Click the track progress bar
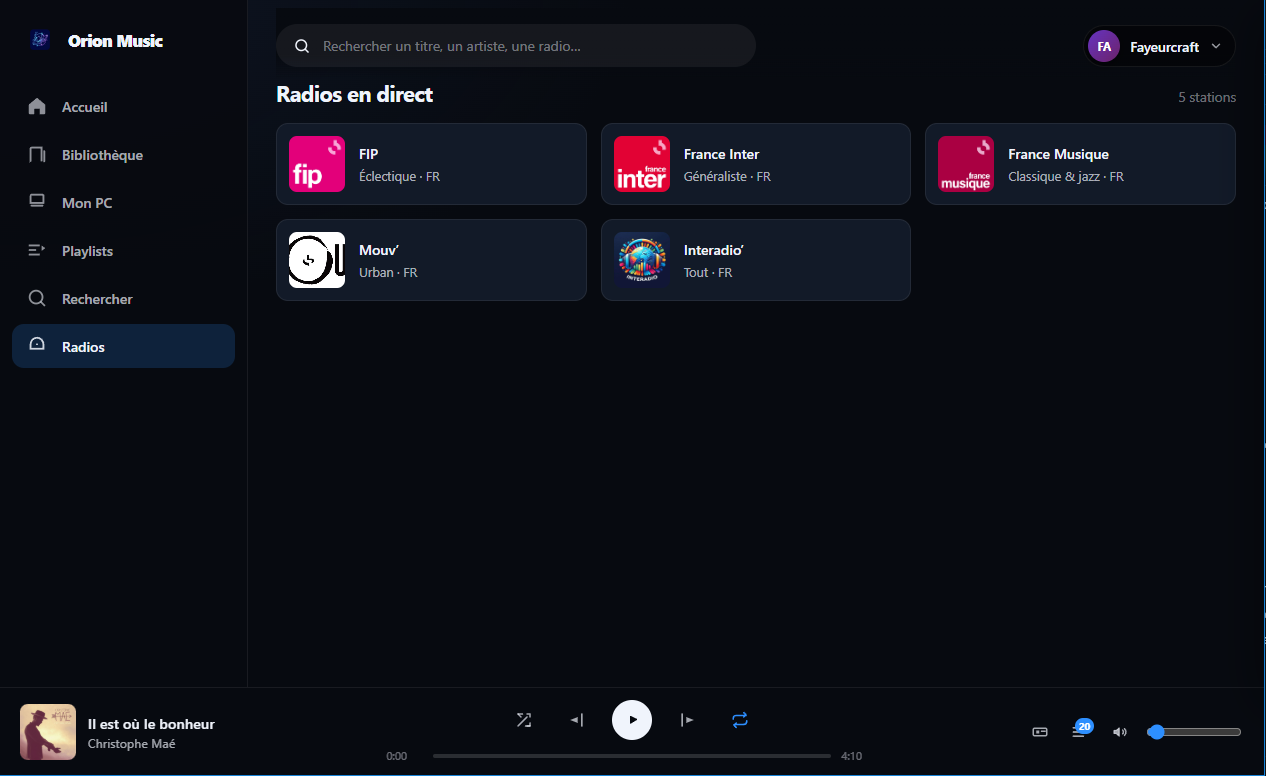This screenshot has width=1266, height=776. point(632,756)
